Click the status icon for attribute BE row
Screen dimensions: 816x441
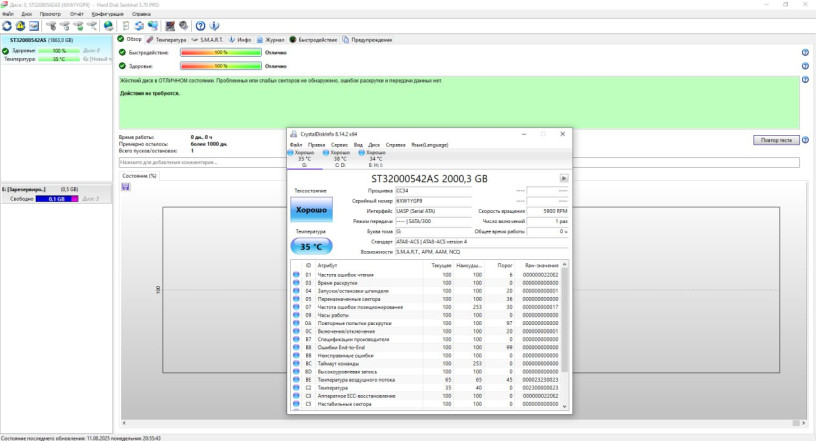(296, 380)
